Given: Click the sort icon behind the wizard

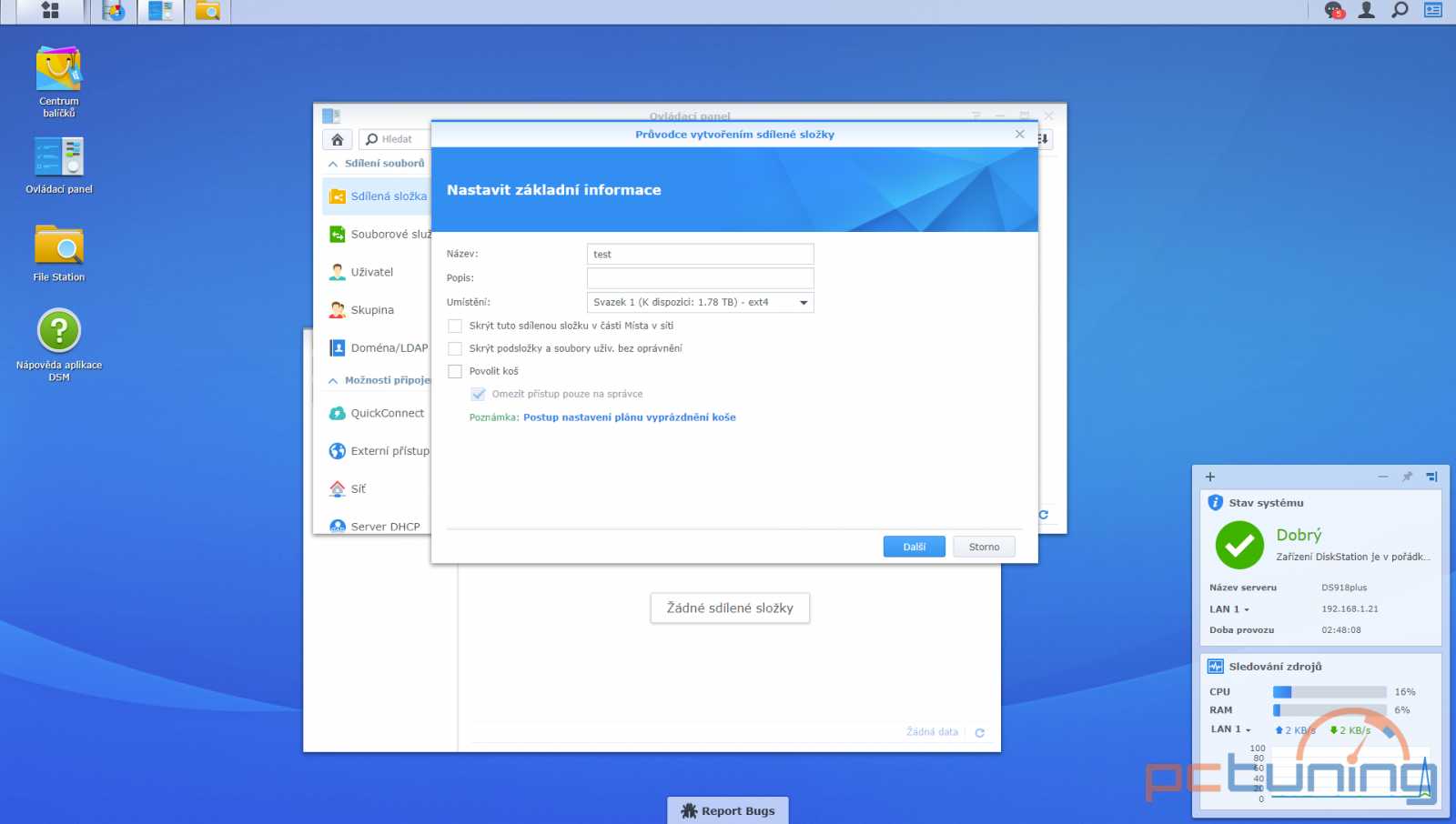Looking at the screenshot, I should pyautogui.click(x=1044, y=139).
